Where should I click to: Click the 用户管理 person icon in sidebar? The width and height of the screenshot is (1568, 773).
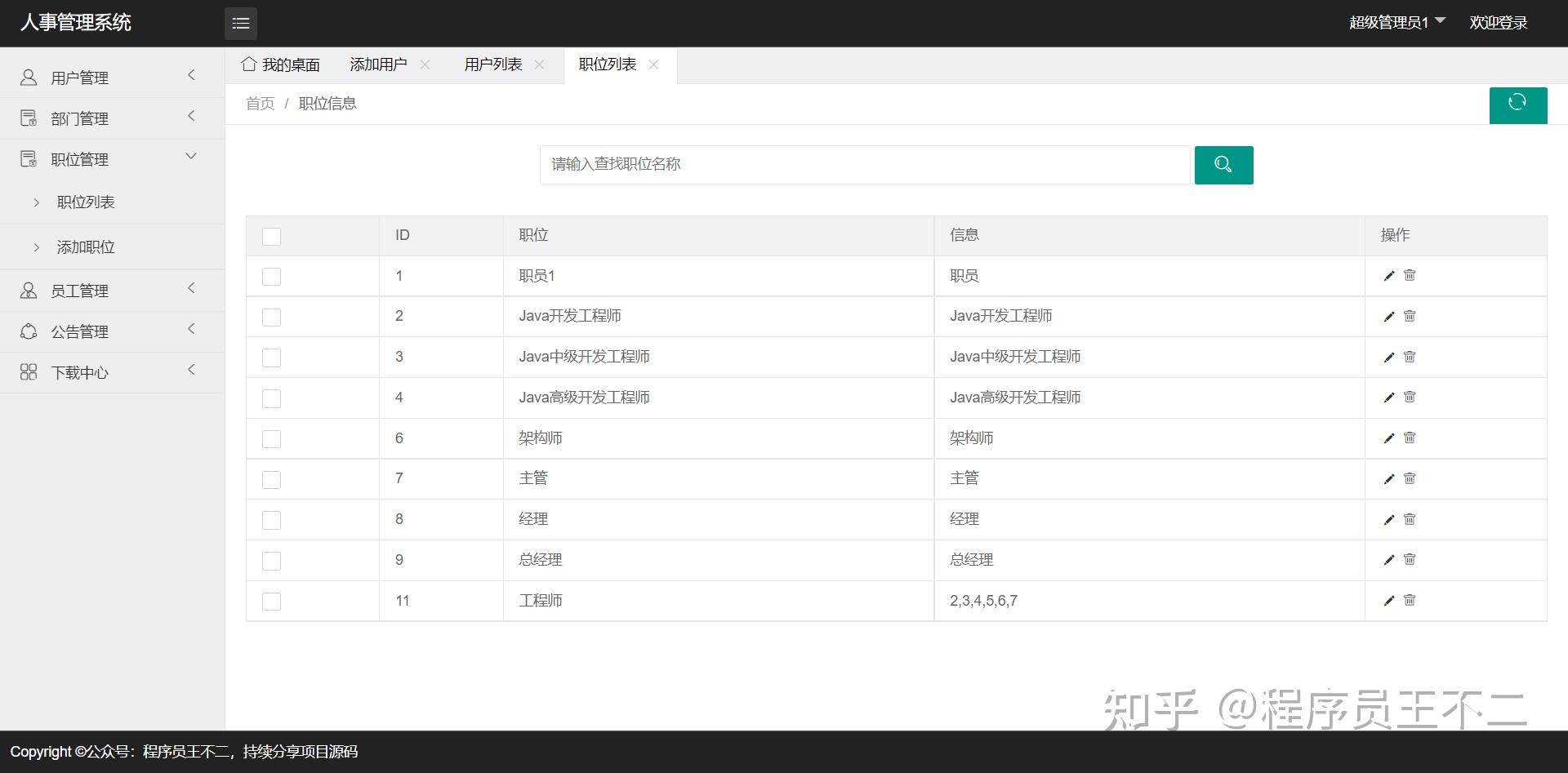[x=29, y=78]
